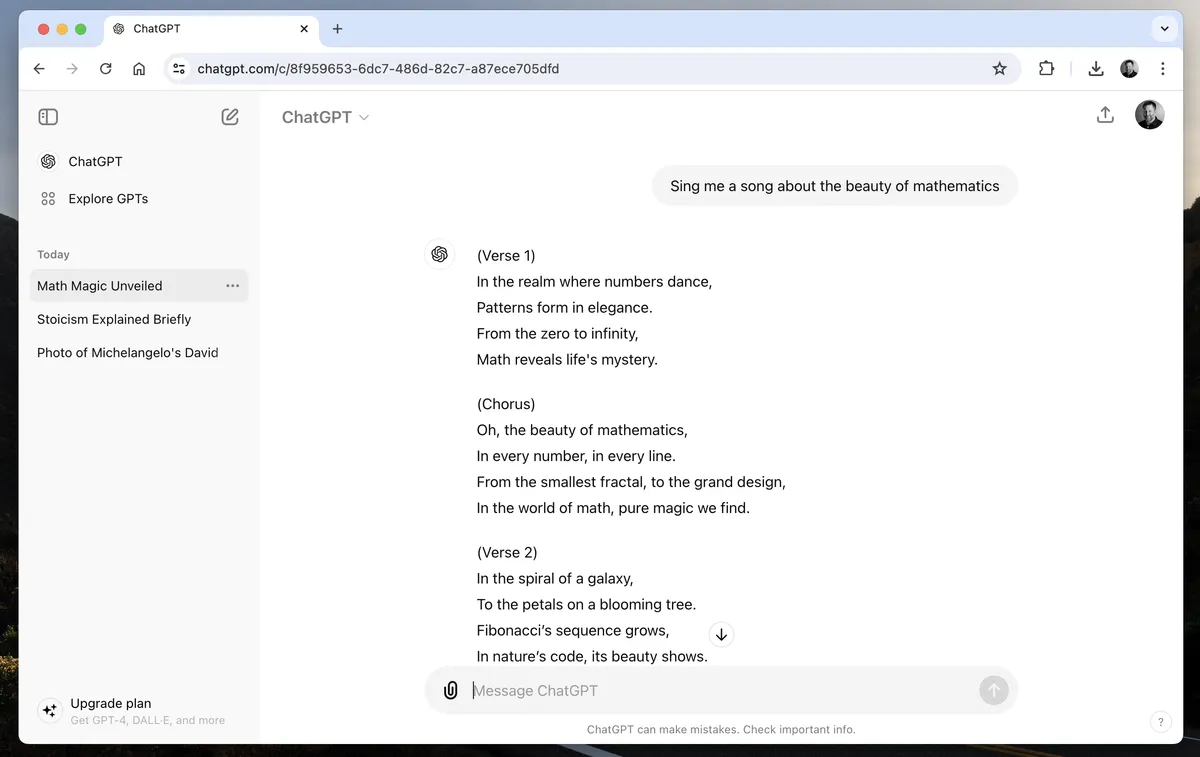Image resolution: width=1200 pixels, height=757 pixels.
Task: Open ChatGPT link in the sidebar
Action: click(94, 162)
